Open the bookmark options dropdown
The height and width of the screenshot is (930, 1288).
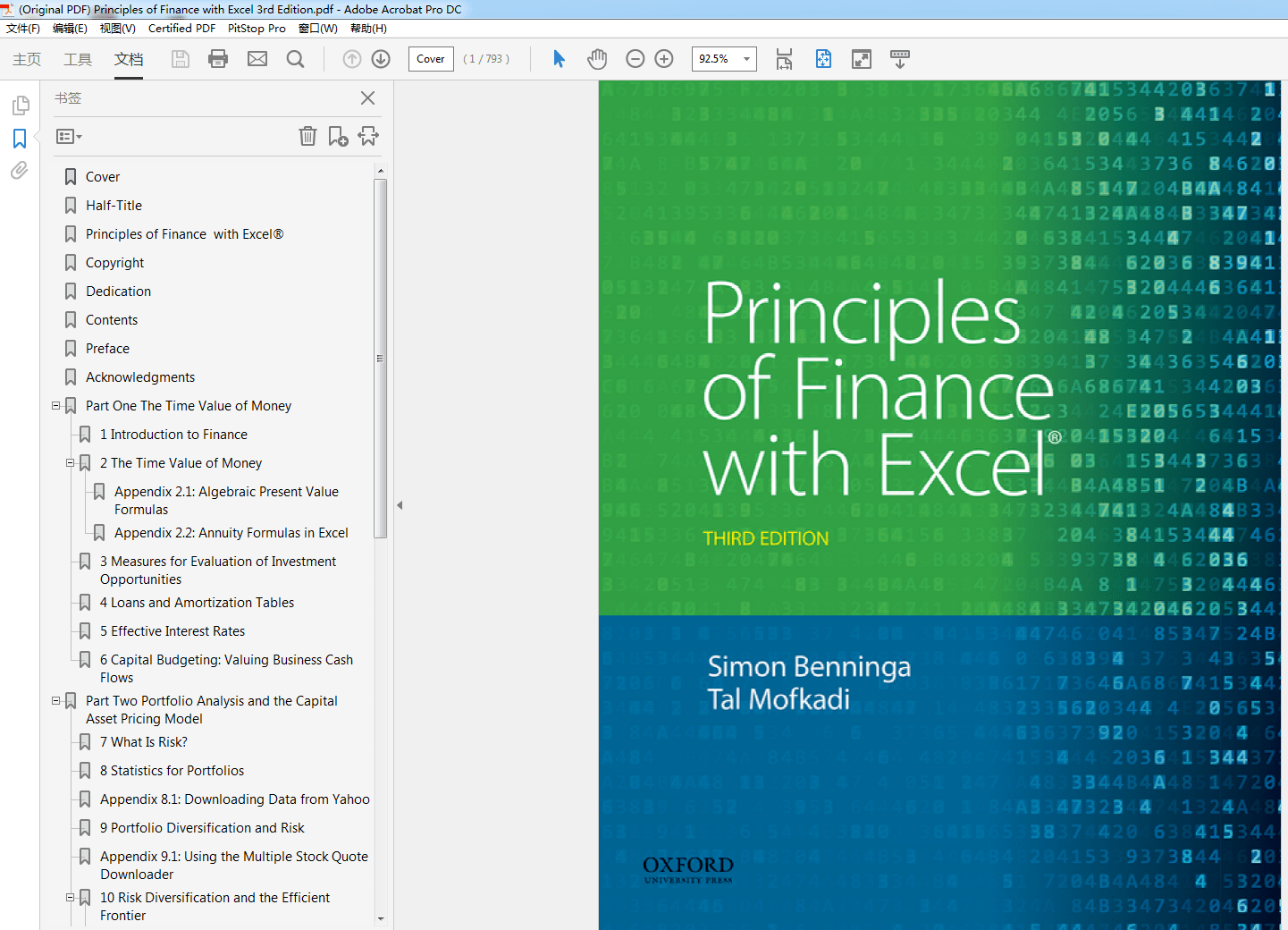point(68,136)
